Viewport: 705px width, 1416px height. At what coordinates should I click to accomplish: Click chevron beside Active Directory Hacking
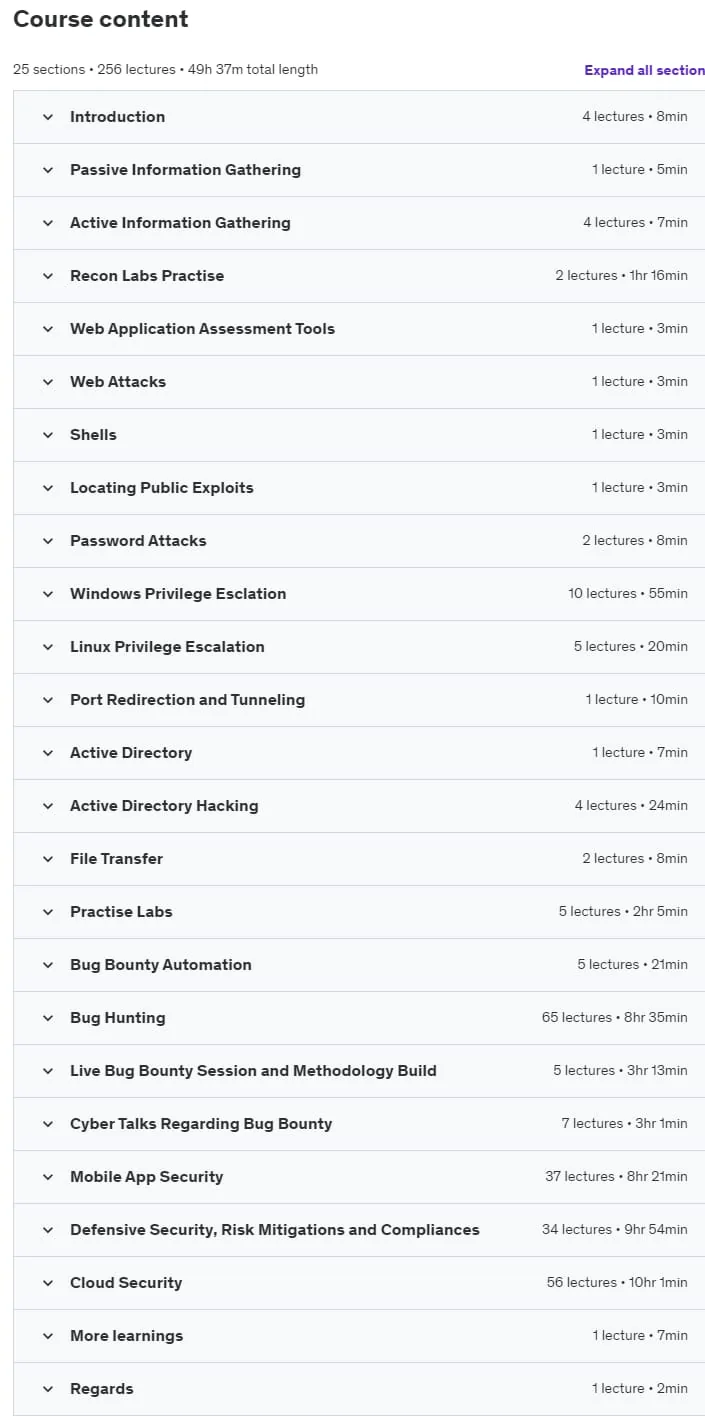point(47,806)
